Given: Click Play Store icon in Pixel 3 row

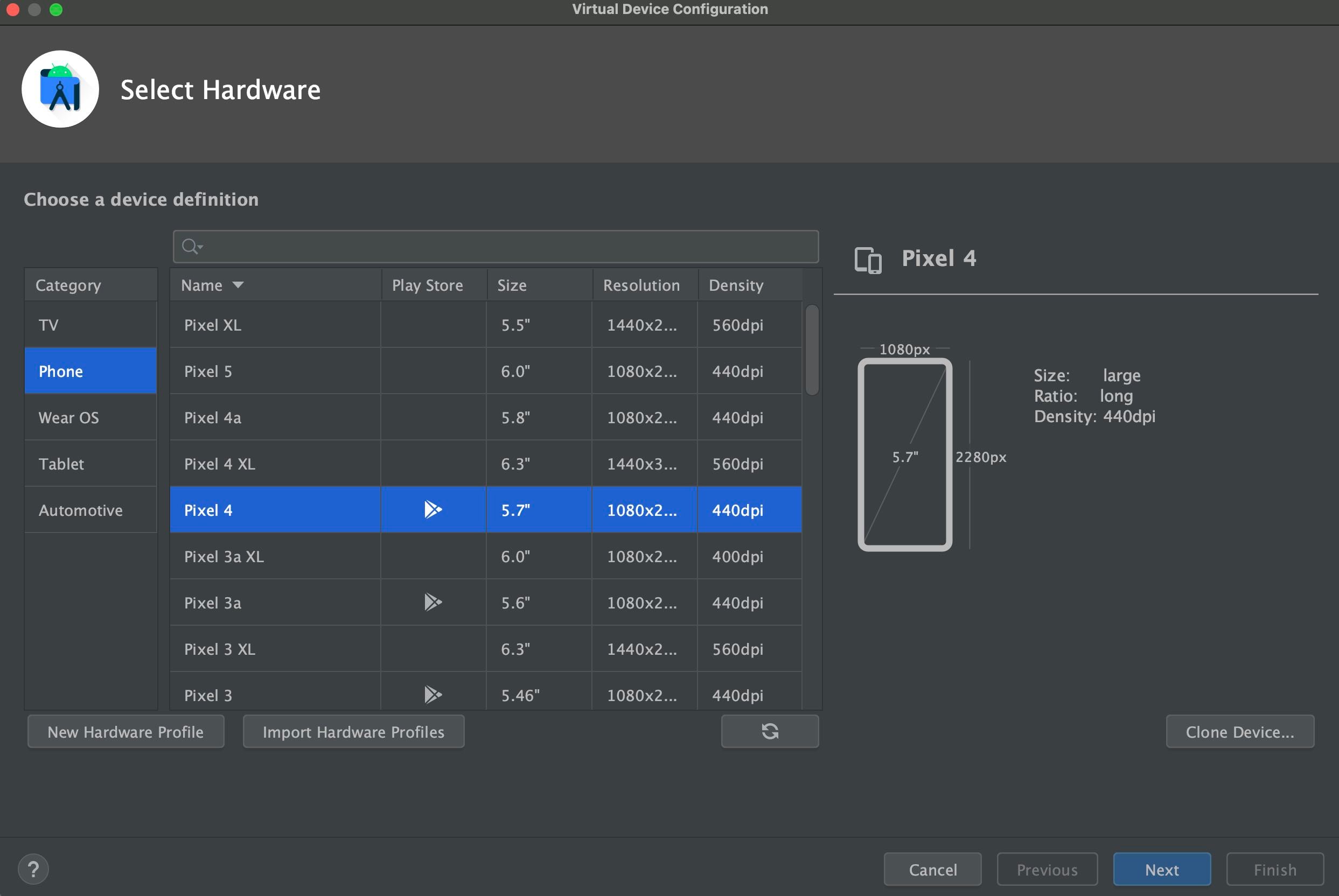Looking at the screenshot, I should pos(433,694).
